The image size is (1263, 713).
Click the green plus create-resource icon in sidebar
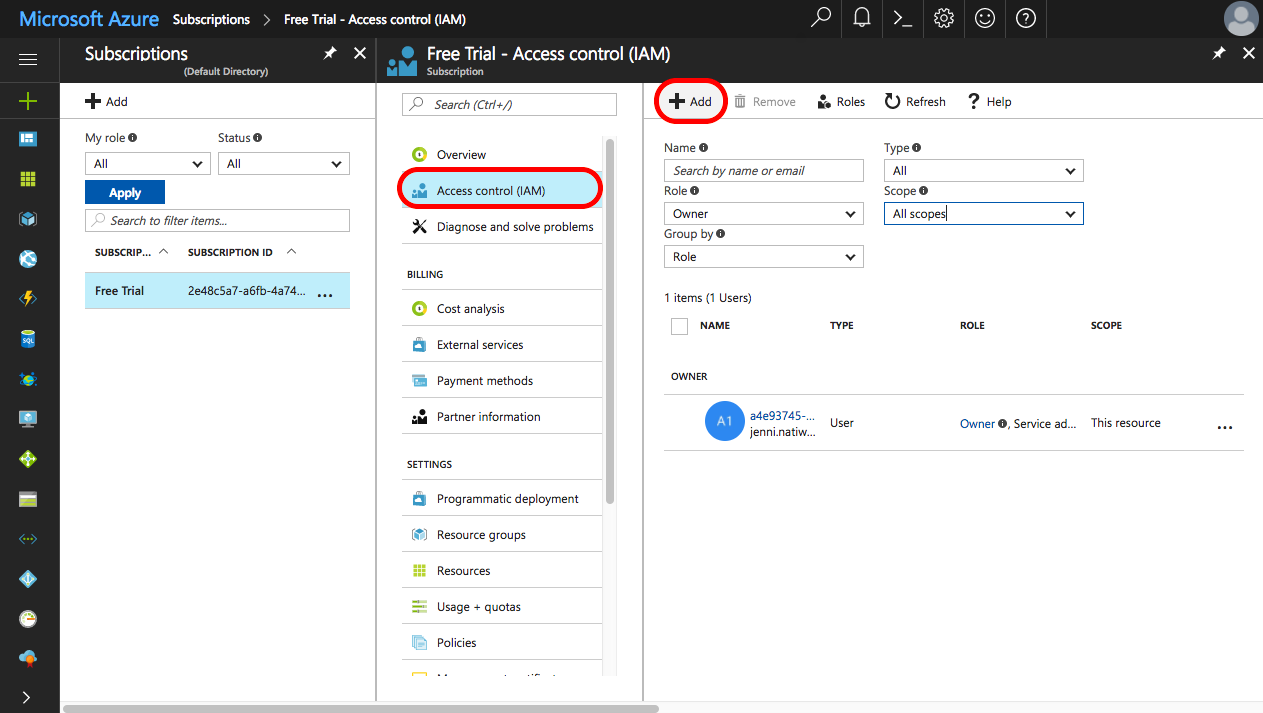click(x=28, y=100)
